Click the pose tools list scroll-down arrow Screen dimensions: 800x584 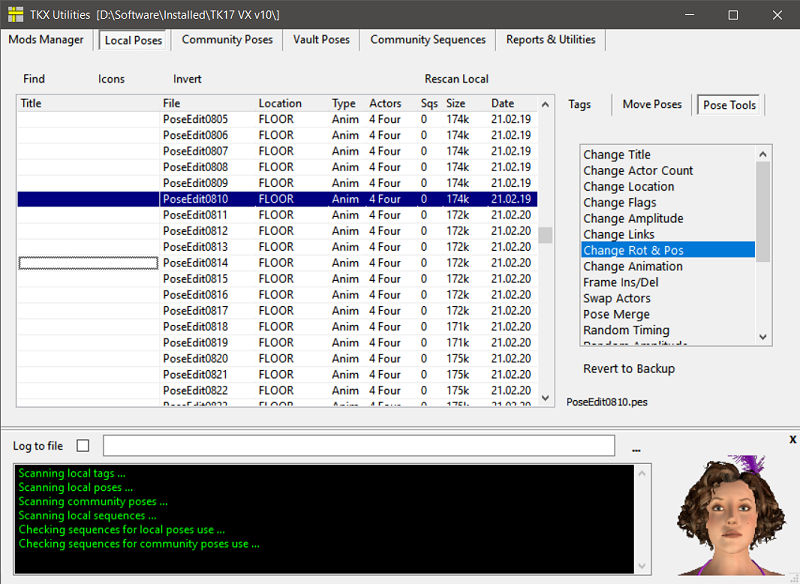[x=763, y=337]
